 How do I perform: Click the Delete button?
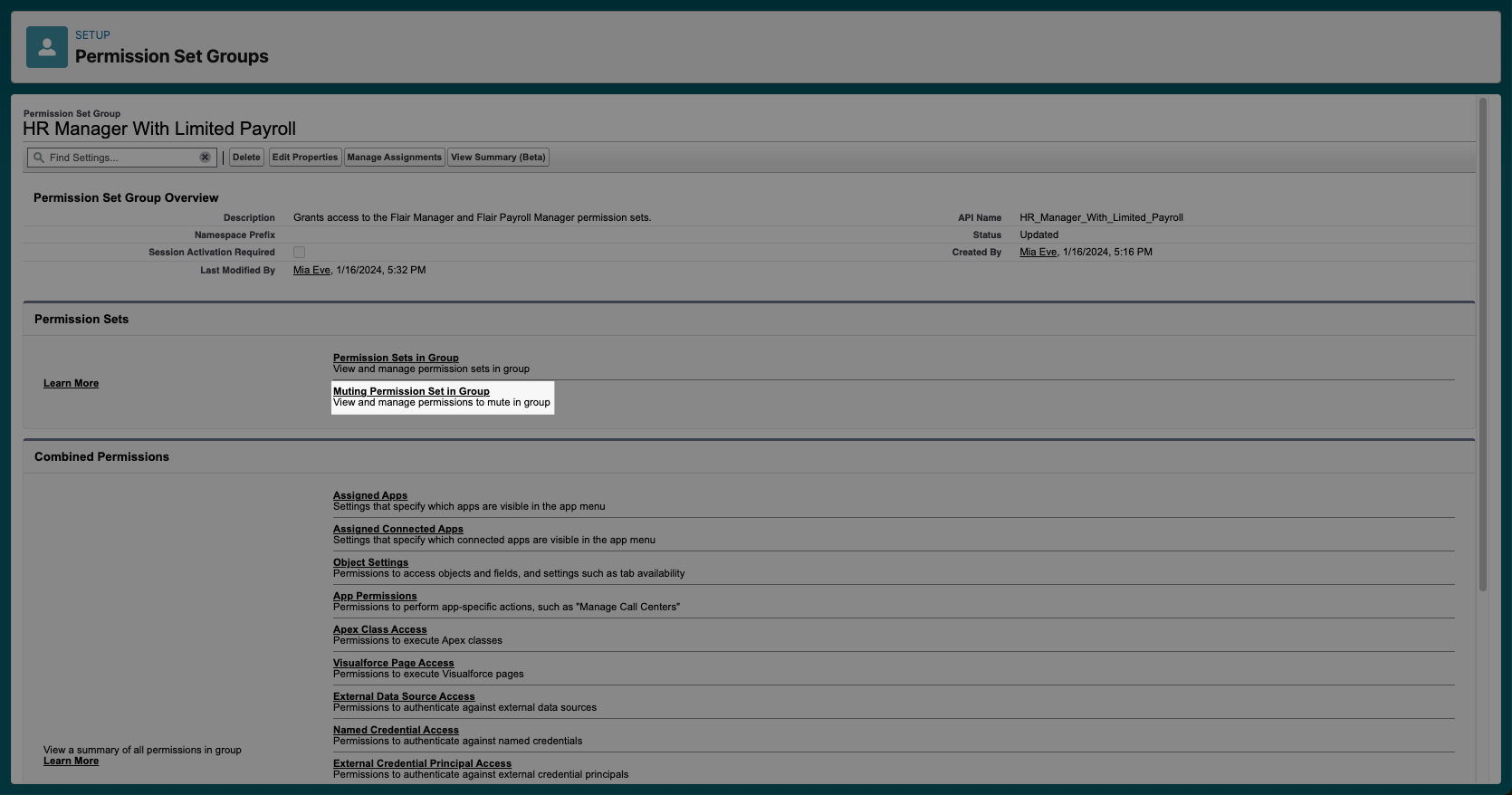click(246, 158)
